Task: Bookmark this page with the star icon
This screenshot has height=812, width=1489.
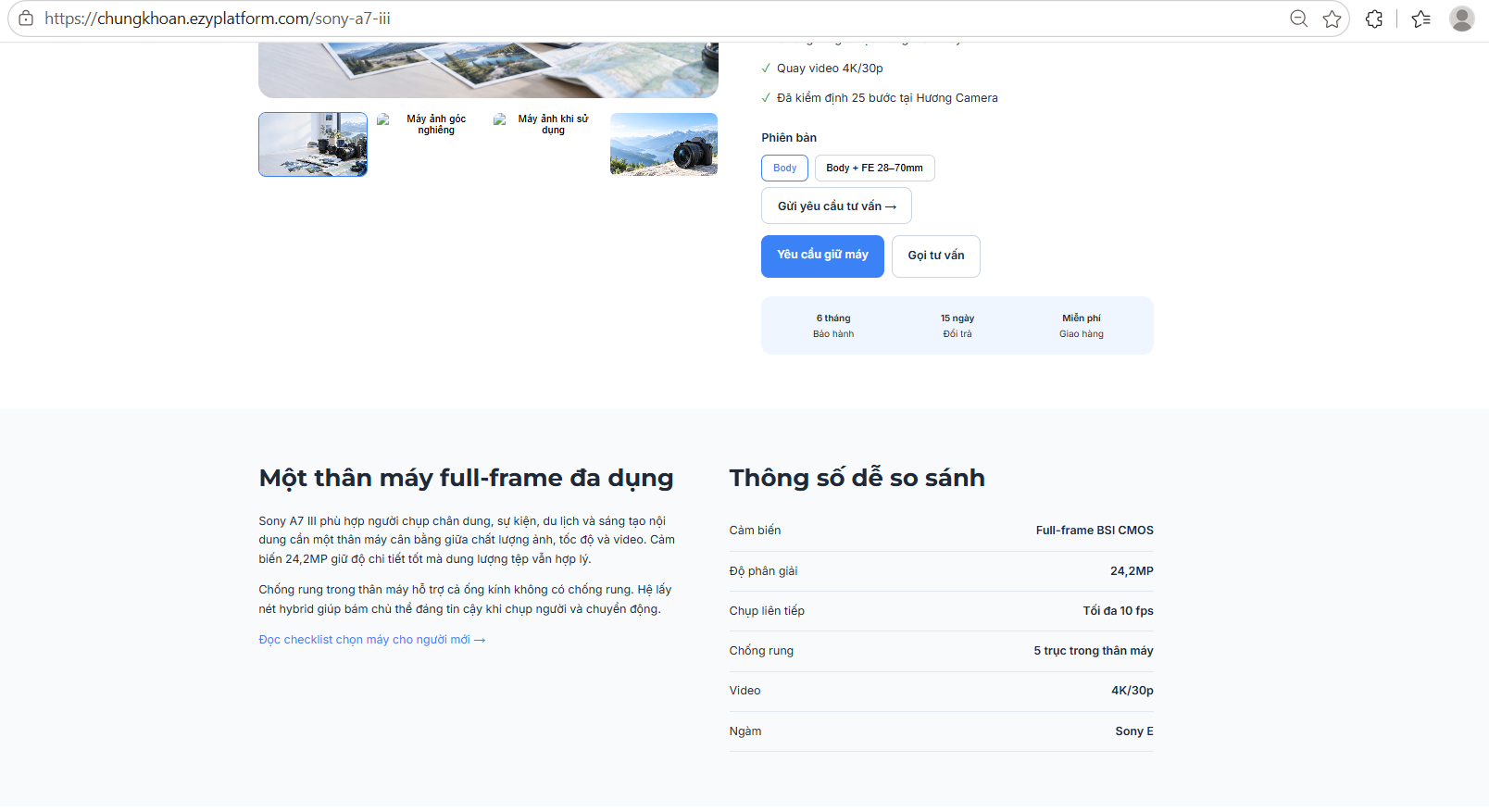Action: point(1332,19)
